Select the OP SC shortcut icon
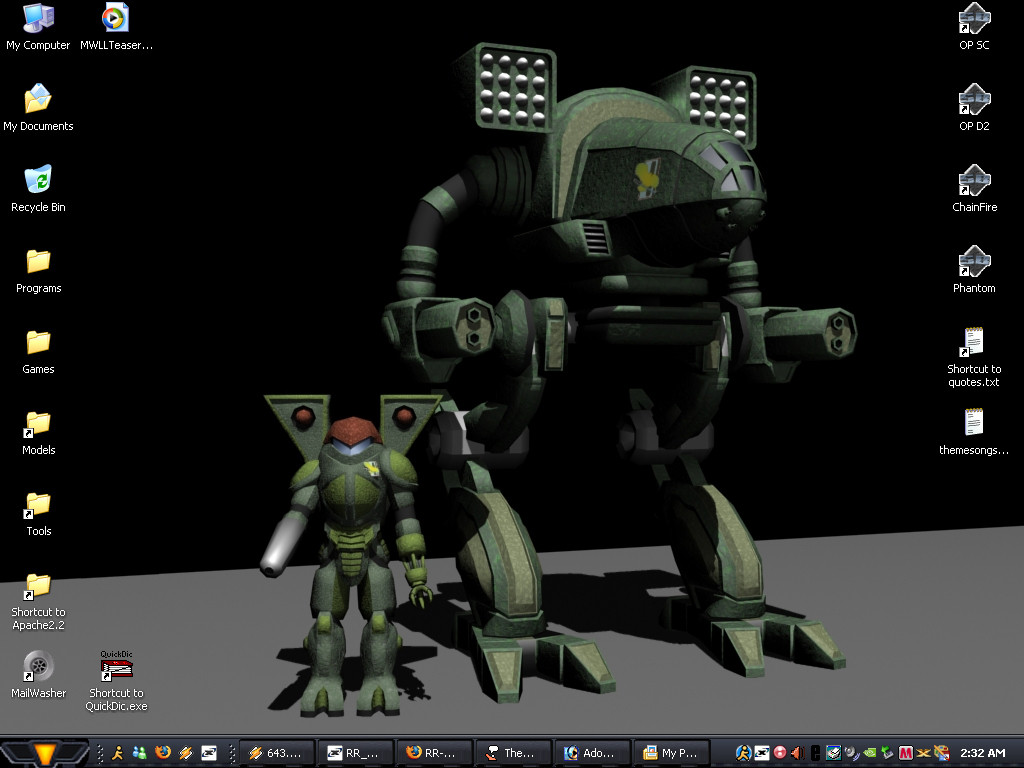1024x768 pixels. click(x=974, y=27)
